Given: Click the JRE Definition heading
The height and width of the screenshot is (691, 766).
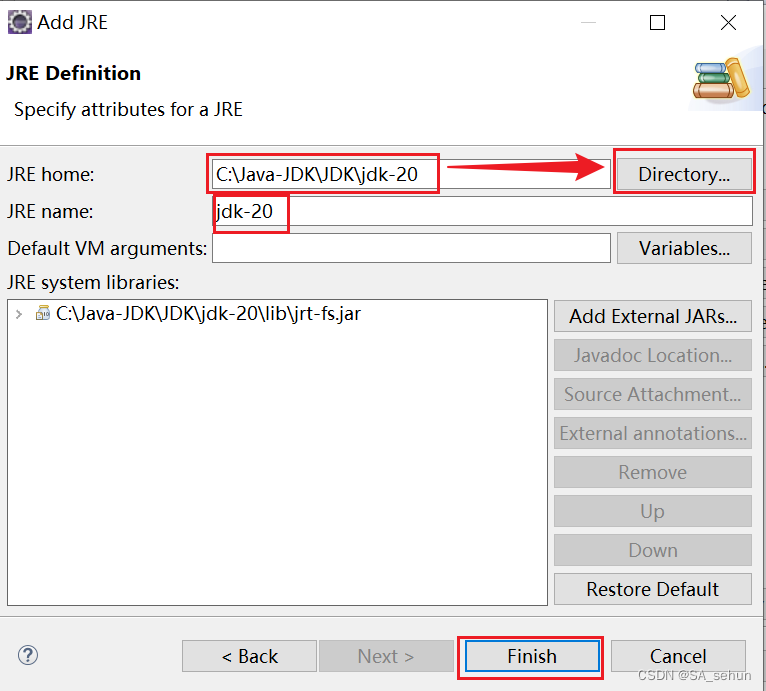Looking at the screenshot, I should coord(73,73).
